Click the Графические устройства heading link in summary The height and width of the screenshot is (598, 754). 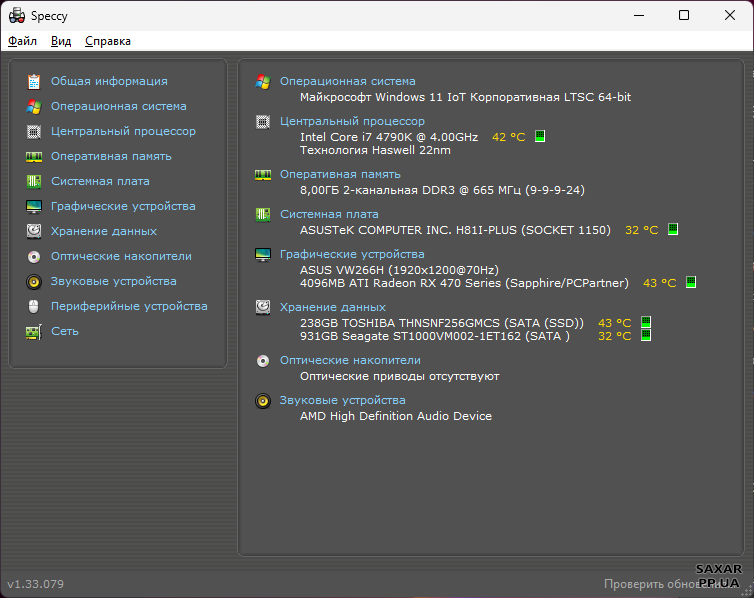352,254
